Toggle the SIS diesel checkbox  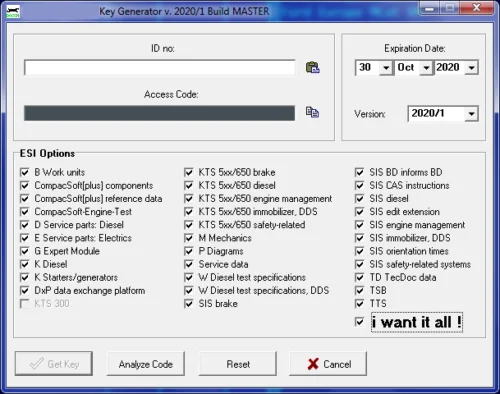(359, 199)
